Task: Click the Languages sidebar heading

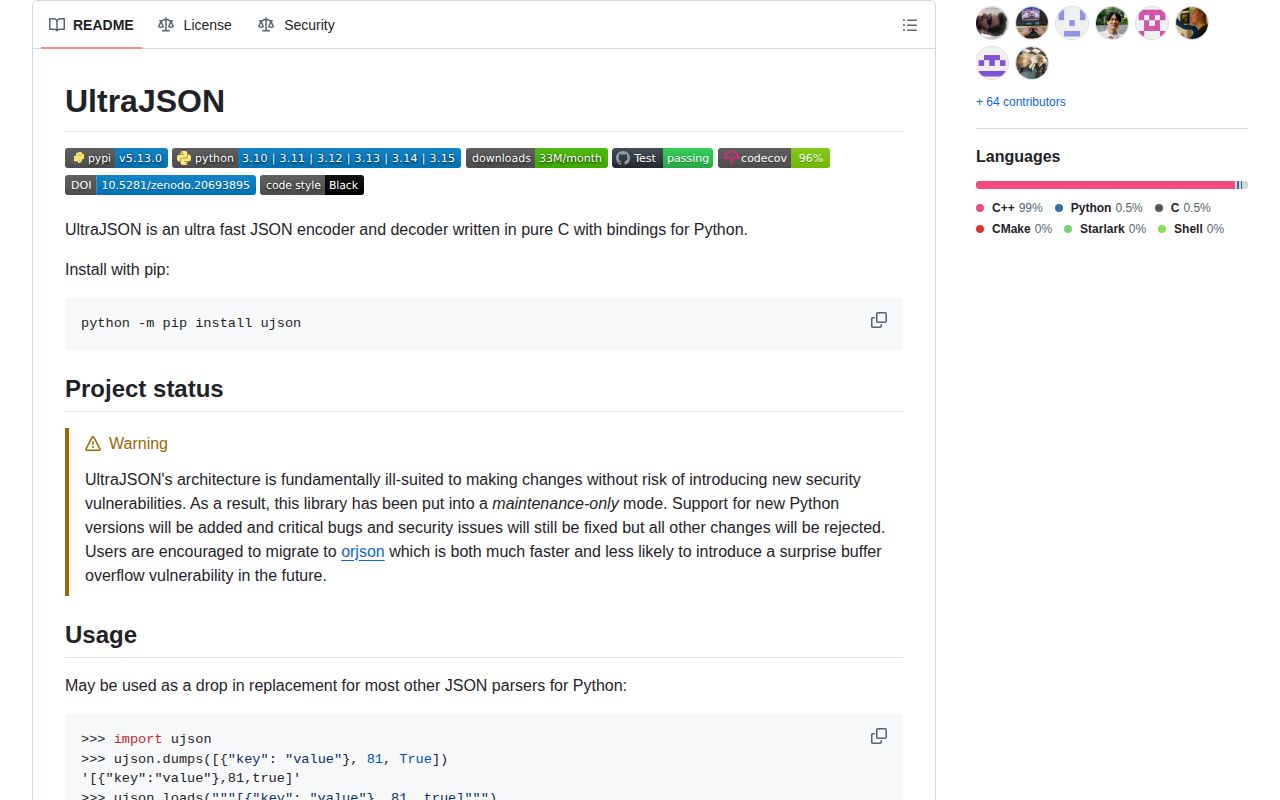Action: (x=1018, y=157)
